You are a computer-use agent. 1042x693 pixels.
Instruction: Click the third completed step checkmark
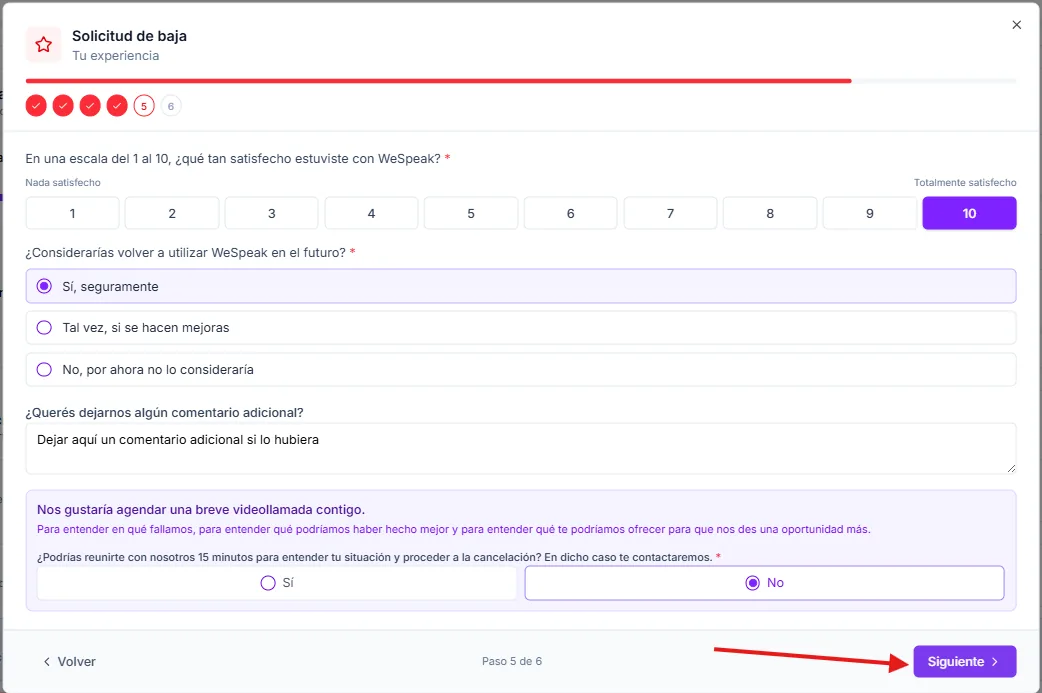point(90,106)
